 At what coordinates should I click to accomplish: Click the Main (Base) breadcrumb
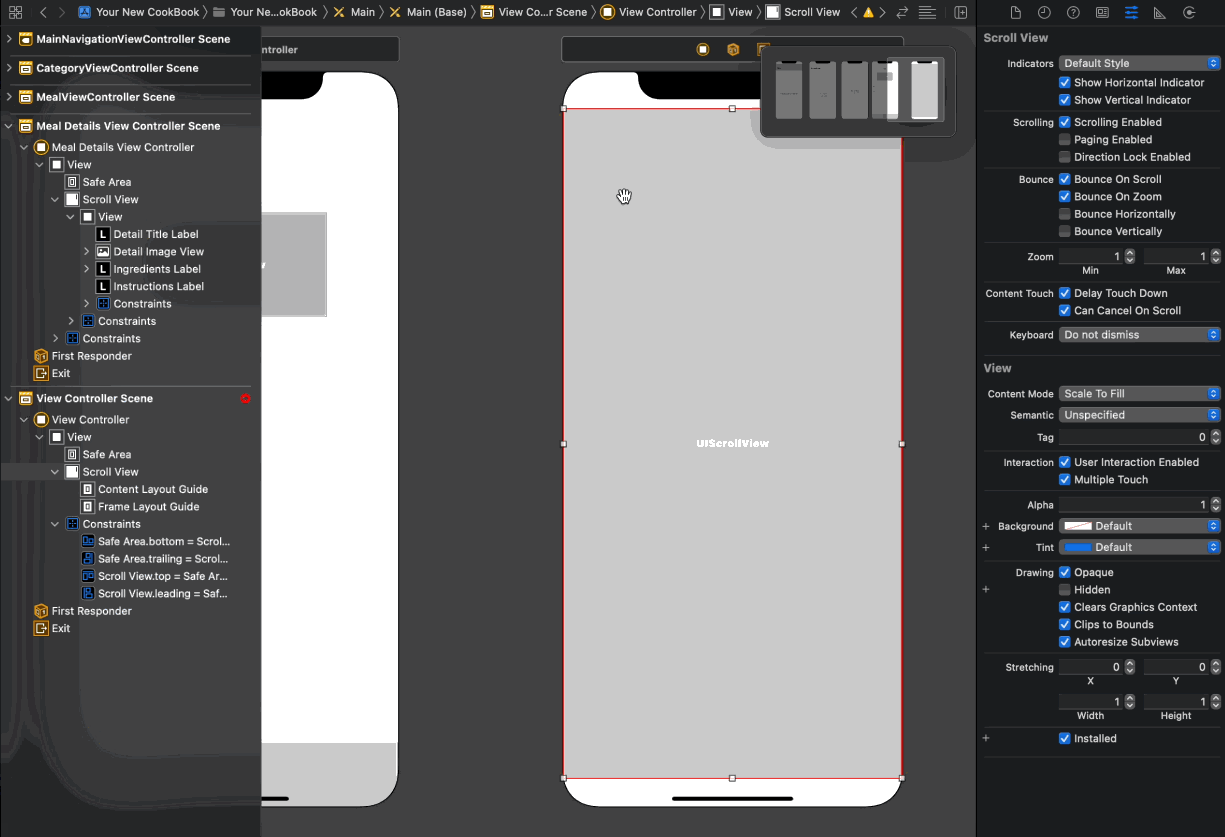click(x=428, y=12)
